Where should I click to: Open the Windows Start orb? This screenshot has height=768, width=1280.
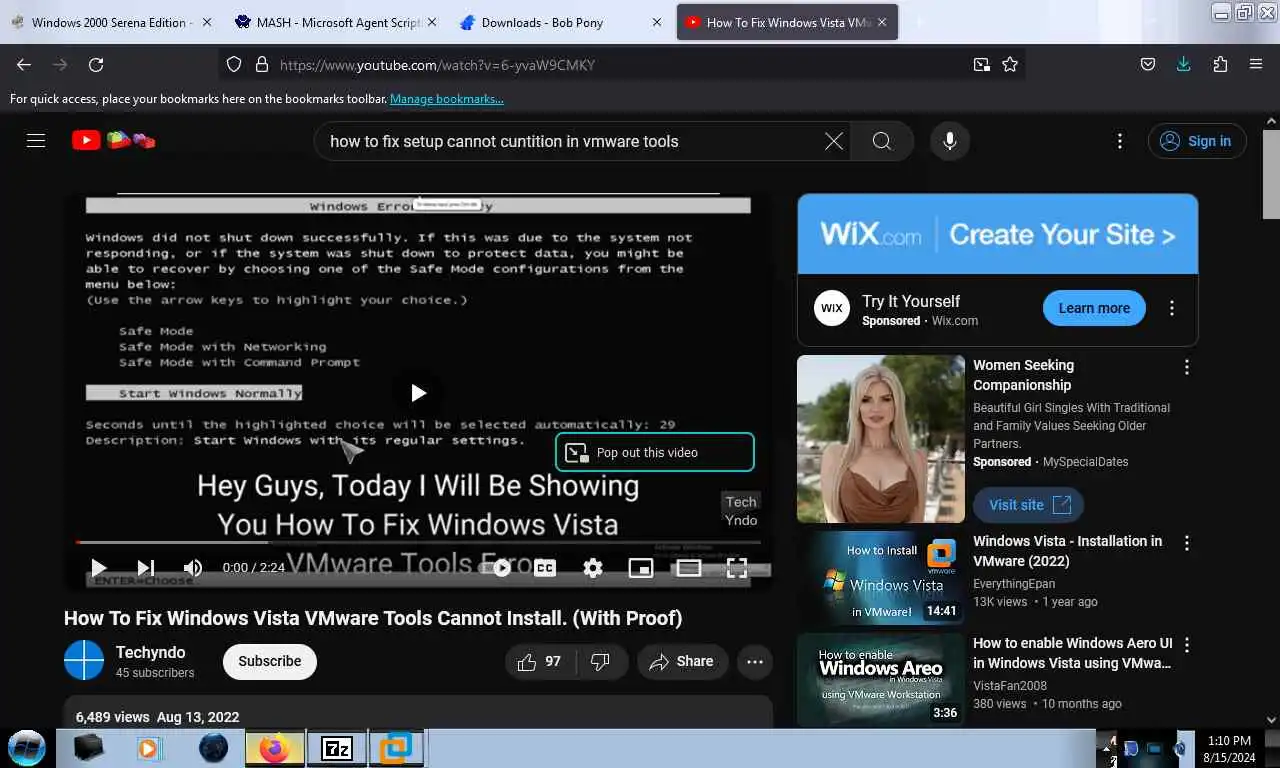tap(26, 747)
